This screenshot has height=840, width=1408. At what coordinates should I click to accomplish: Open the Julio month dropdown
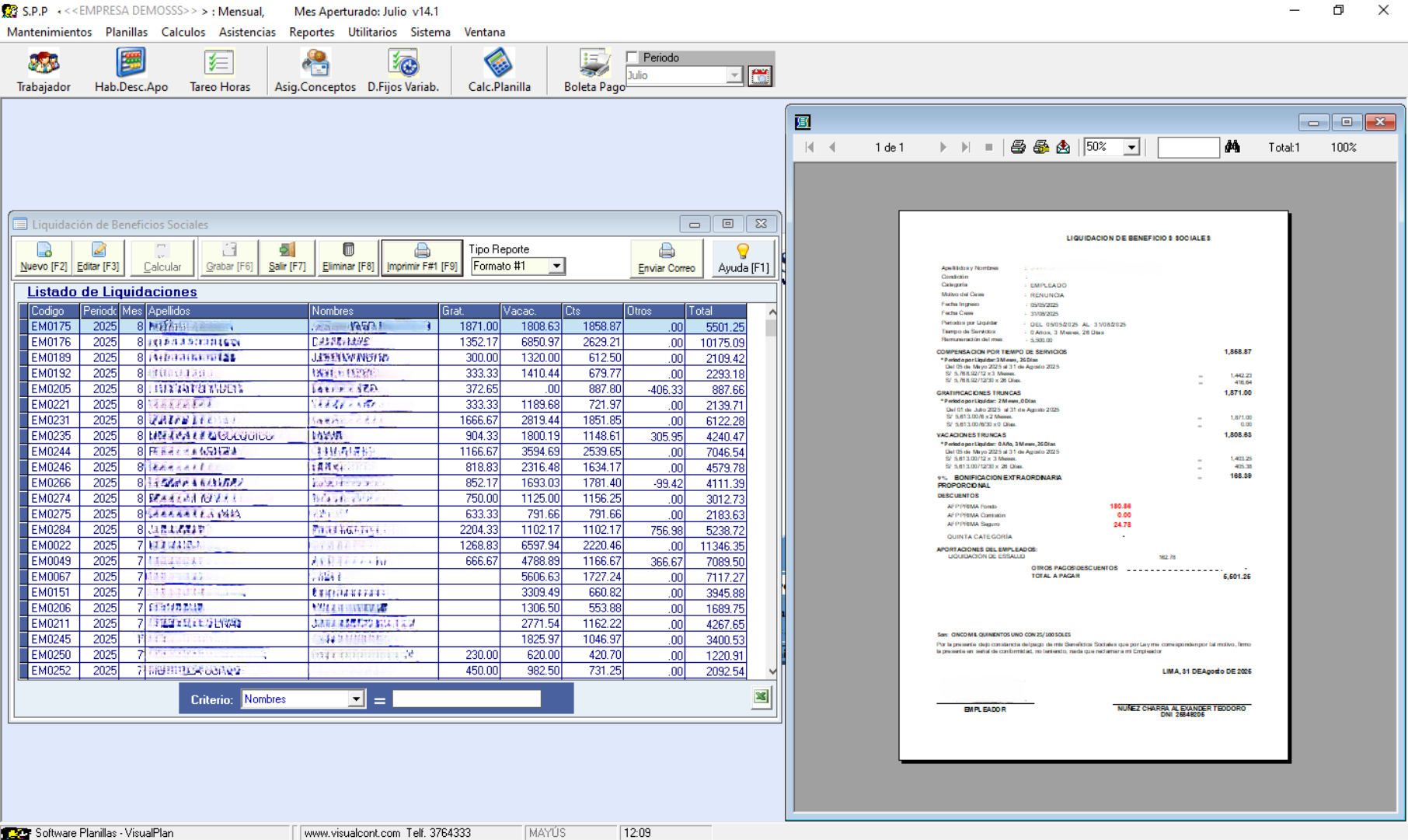734,75
